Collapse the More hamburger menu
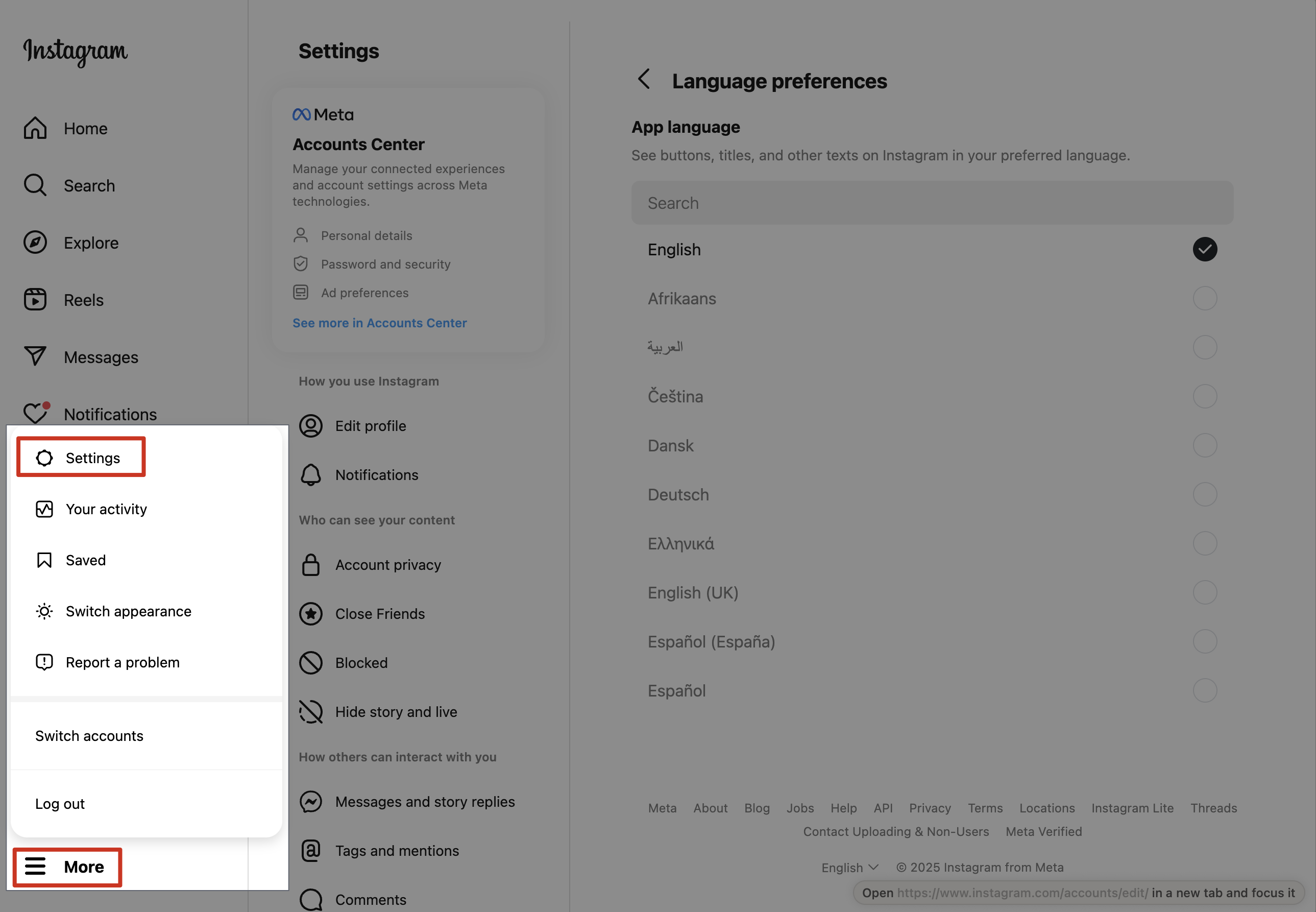Image resolution: width=1316 pixels, height=912 pixels. click(67, 867)
